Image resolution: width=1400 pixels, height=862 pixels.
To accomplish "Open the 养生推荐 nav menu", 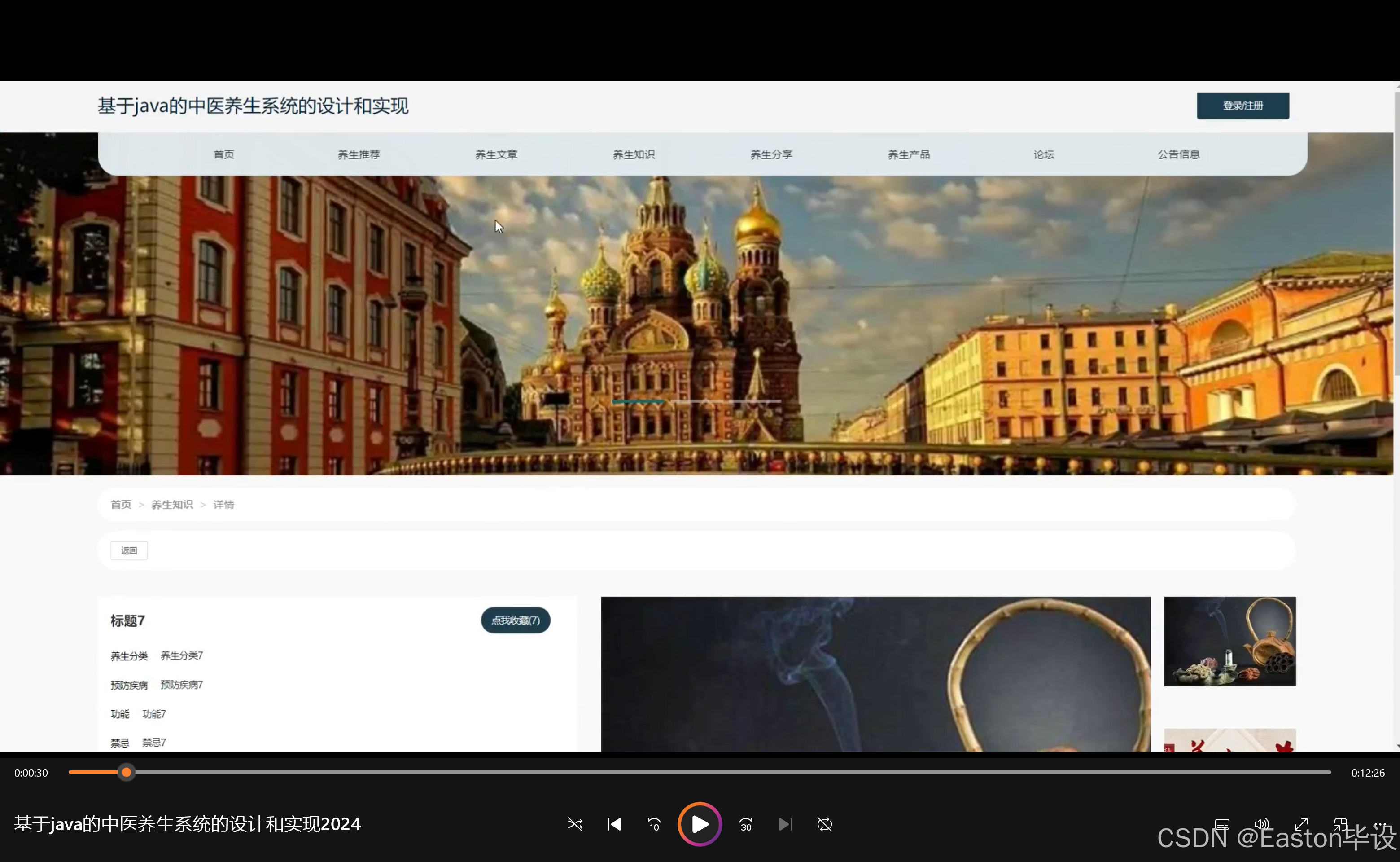I will coord(359,154).
